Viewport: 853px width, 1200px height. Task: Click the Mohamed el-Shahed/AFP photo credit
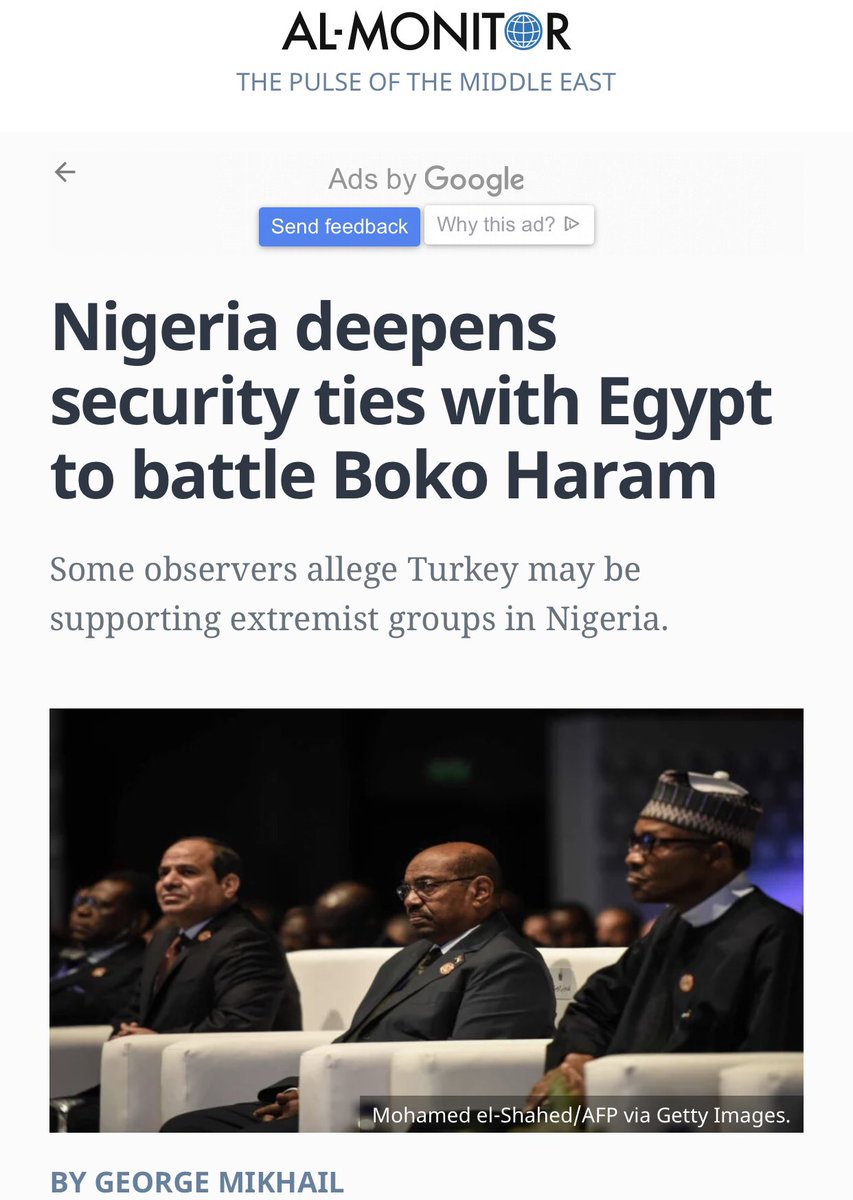pos(581,1115)
